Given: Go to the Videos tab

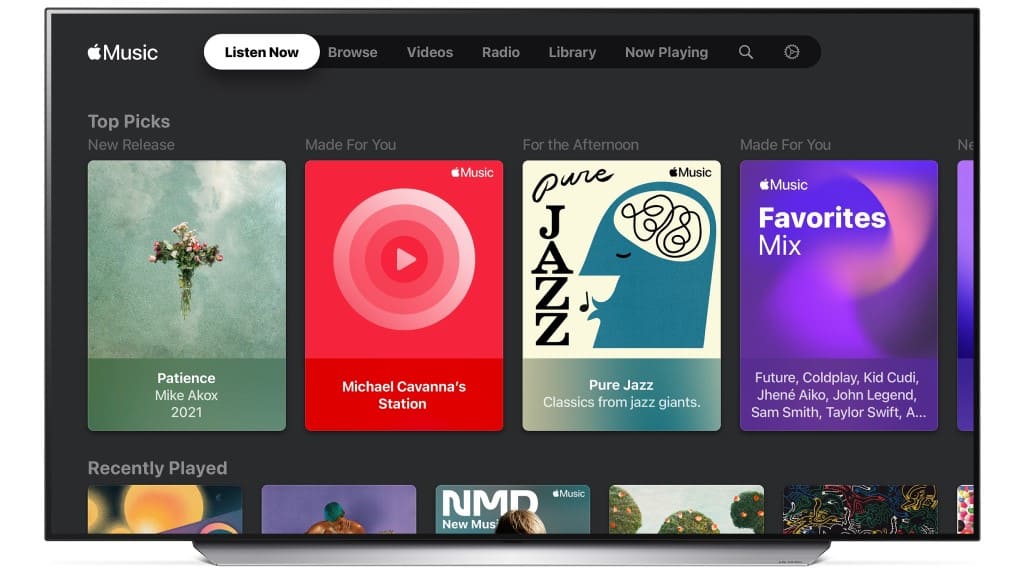Looking at the screenshot, I should pyautogui.click(x=430, y=52).
